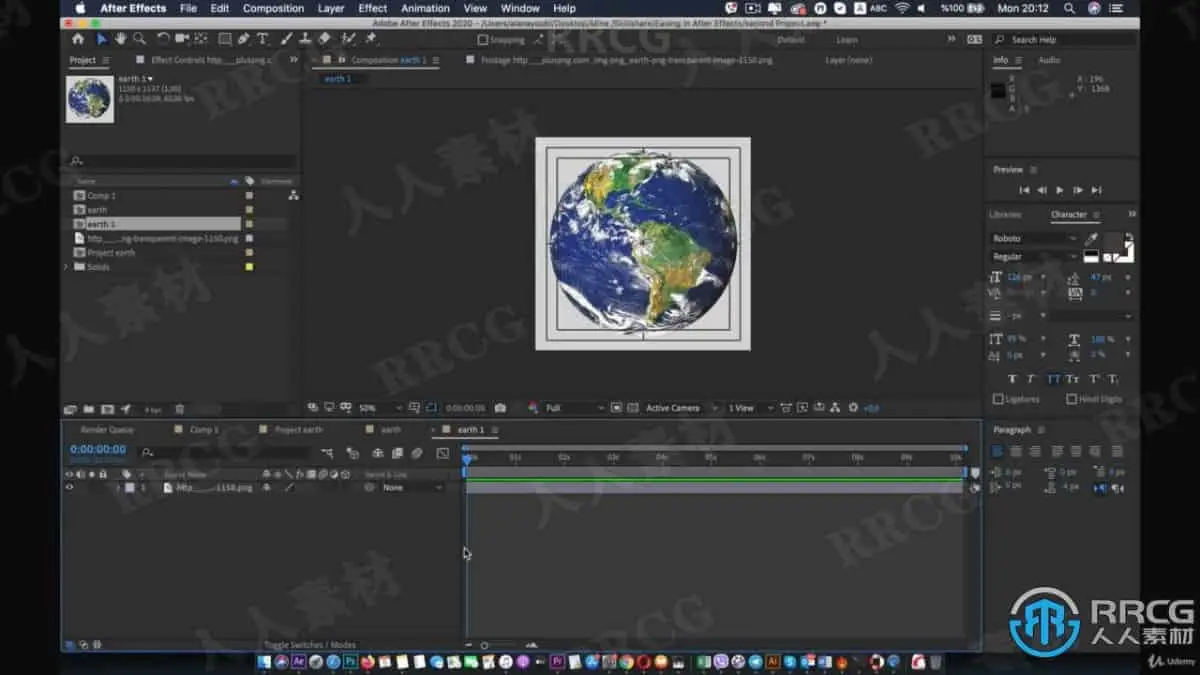
Task: Switch to the Render Queue tab
Action: click(x=107, y=429)
